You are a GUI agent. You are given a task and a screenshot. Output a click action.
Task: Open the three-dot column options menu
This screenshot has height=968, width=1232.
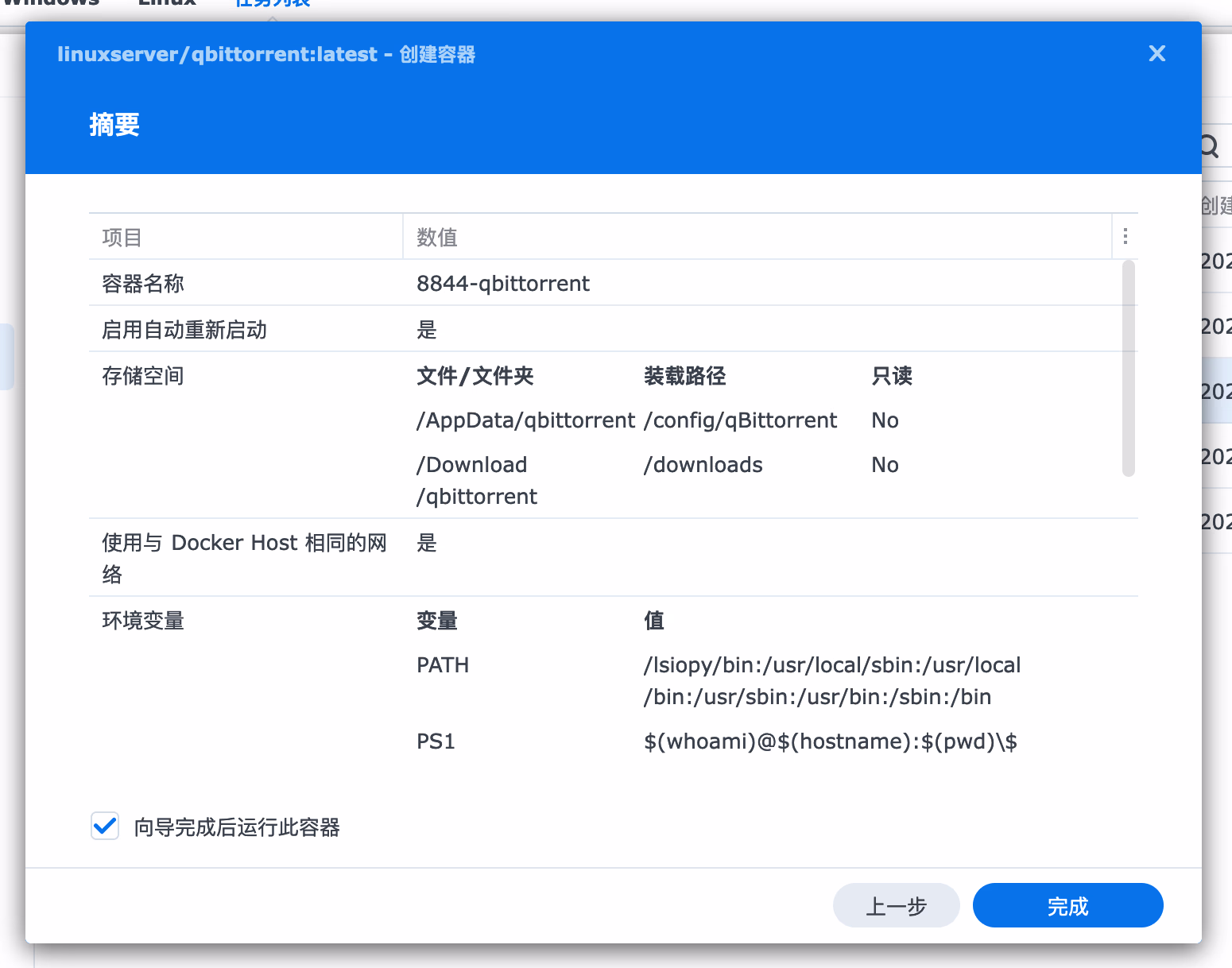(x=1125, y=237)
